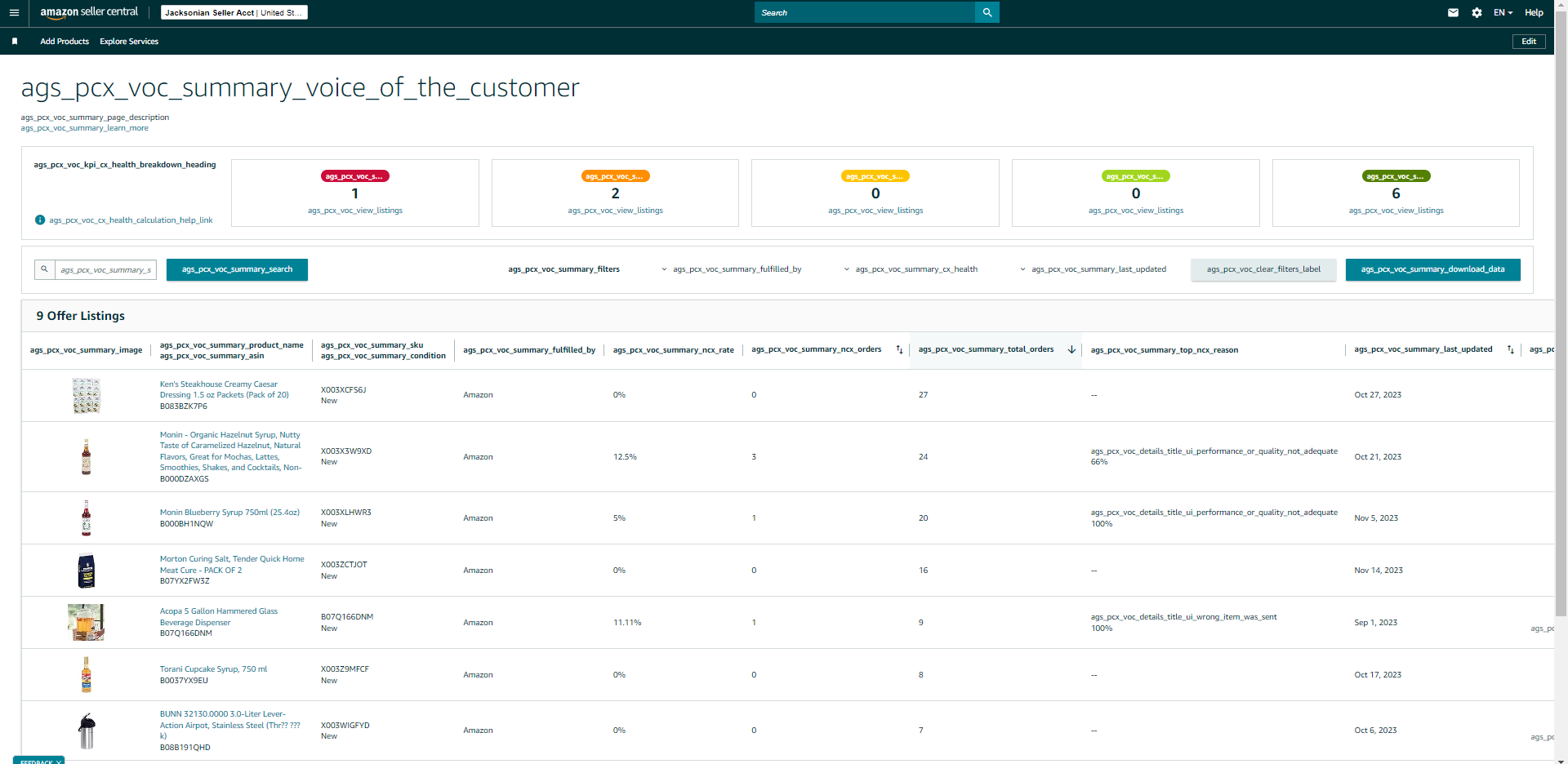Viewport: 1568px width, 764px height.
Task: Click the info icon beside health calculation help
Action: click(x=40, y=220)
